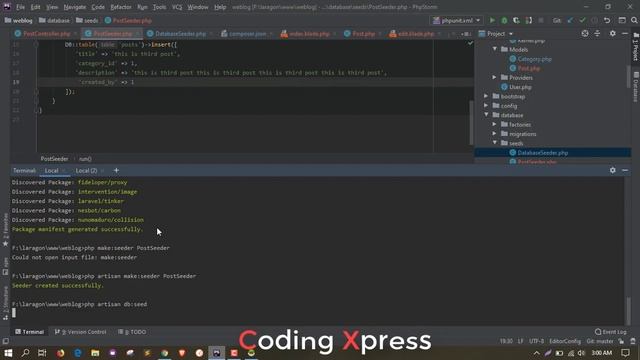Open the Structure side tool window
Image resolution: width=640 pixels, height=360 pixels.
pyautogui.click(x=5, y=303)
